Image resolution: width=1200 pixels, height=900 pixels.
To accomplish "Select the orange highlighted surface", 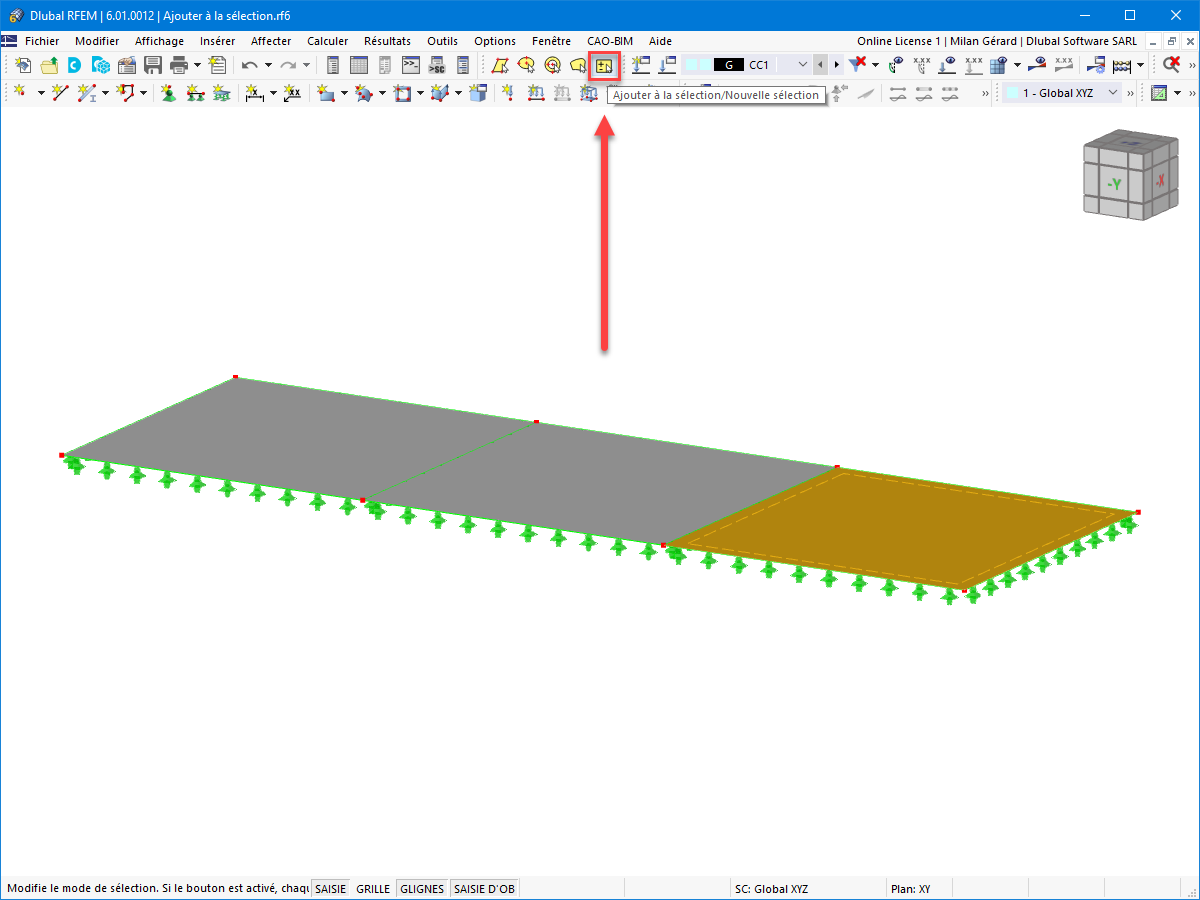I will (x=900, y=528).
